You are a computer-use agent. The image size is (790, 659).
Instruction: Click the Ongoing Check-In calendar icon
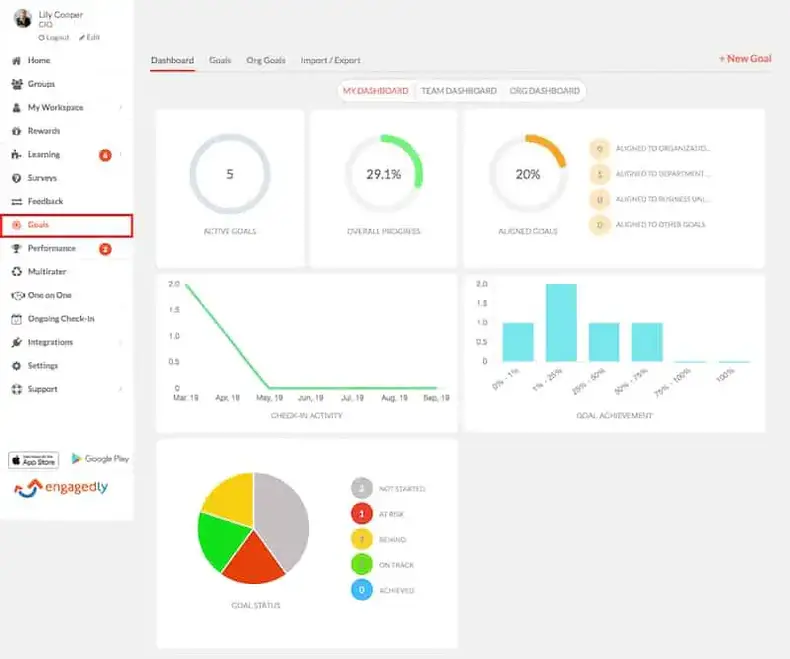[16, 319]
